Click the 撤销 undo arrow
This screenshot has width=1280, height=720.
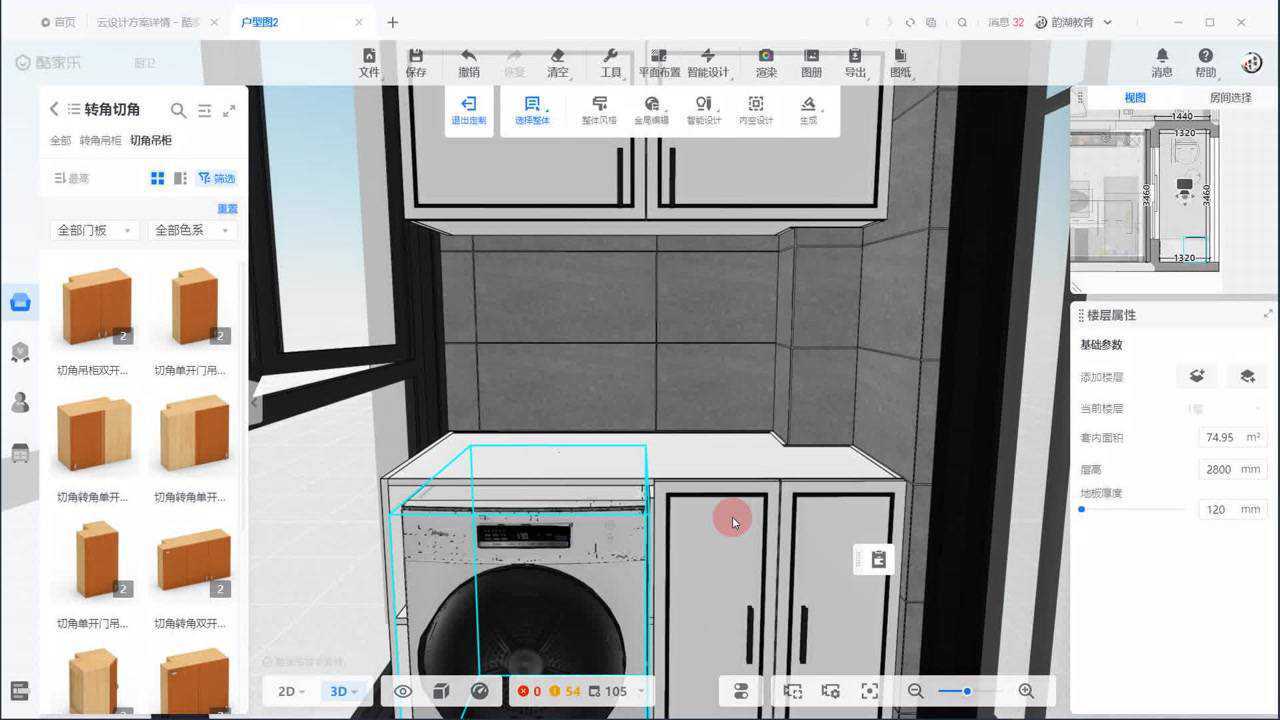coord(468,56)
